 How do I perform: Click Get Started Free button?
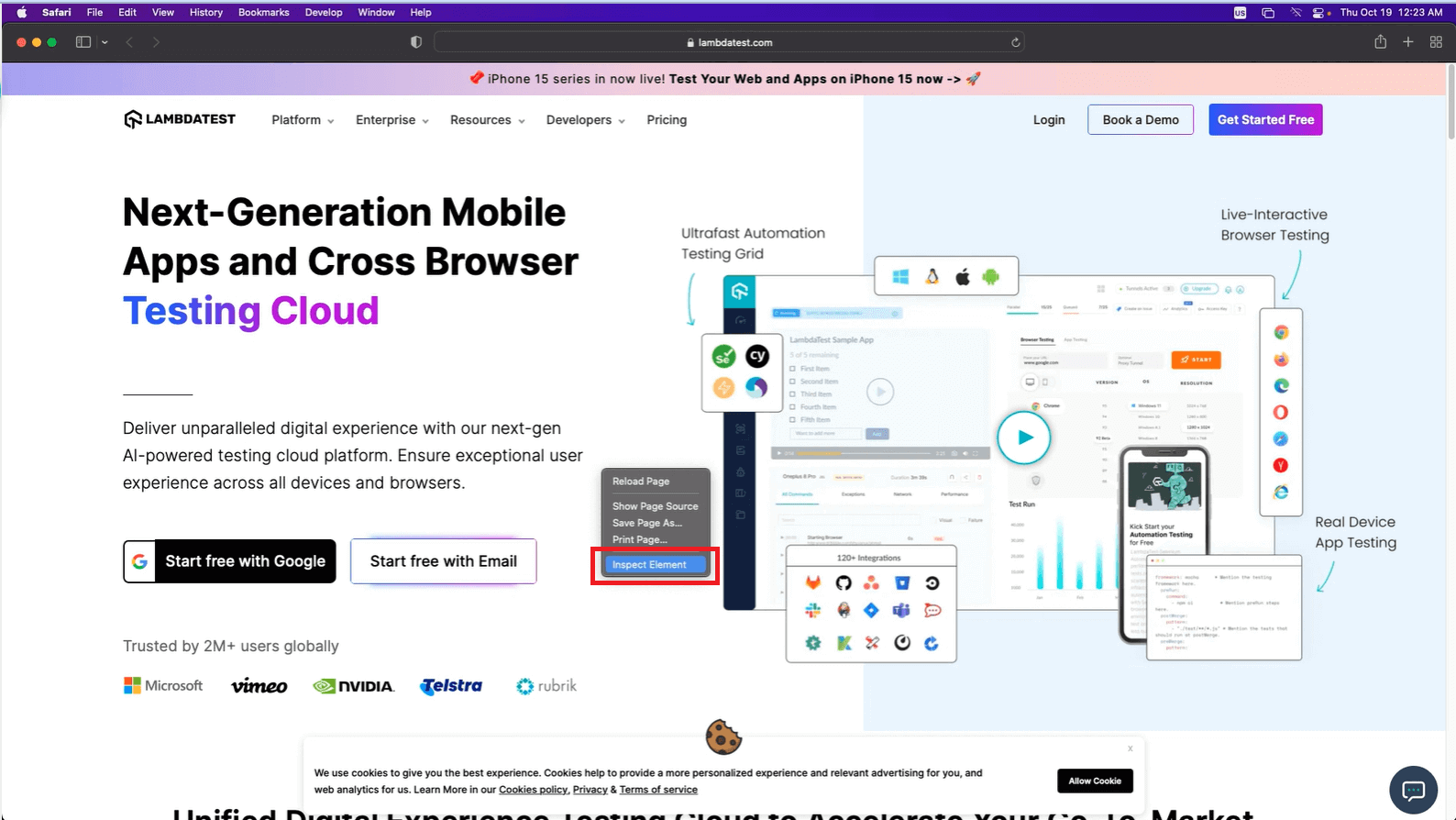coord(1265,120)
